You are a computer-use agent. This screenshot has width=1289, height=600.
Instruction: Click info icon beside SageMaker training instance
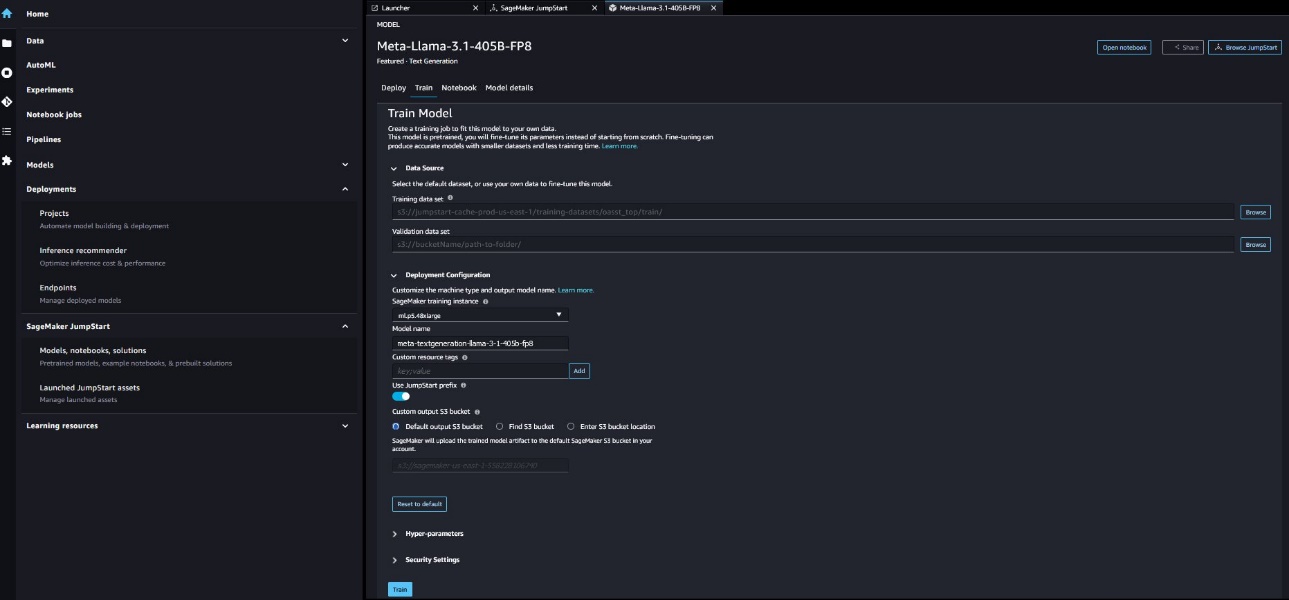486,301
